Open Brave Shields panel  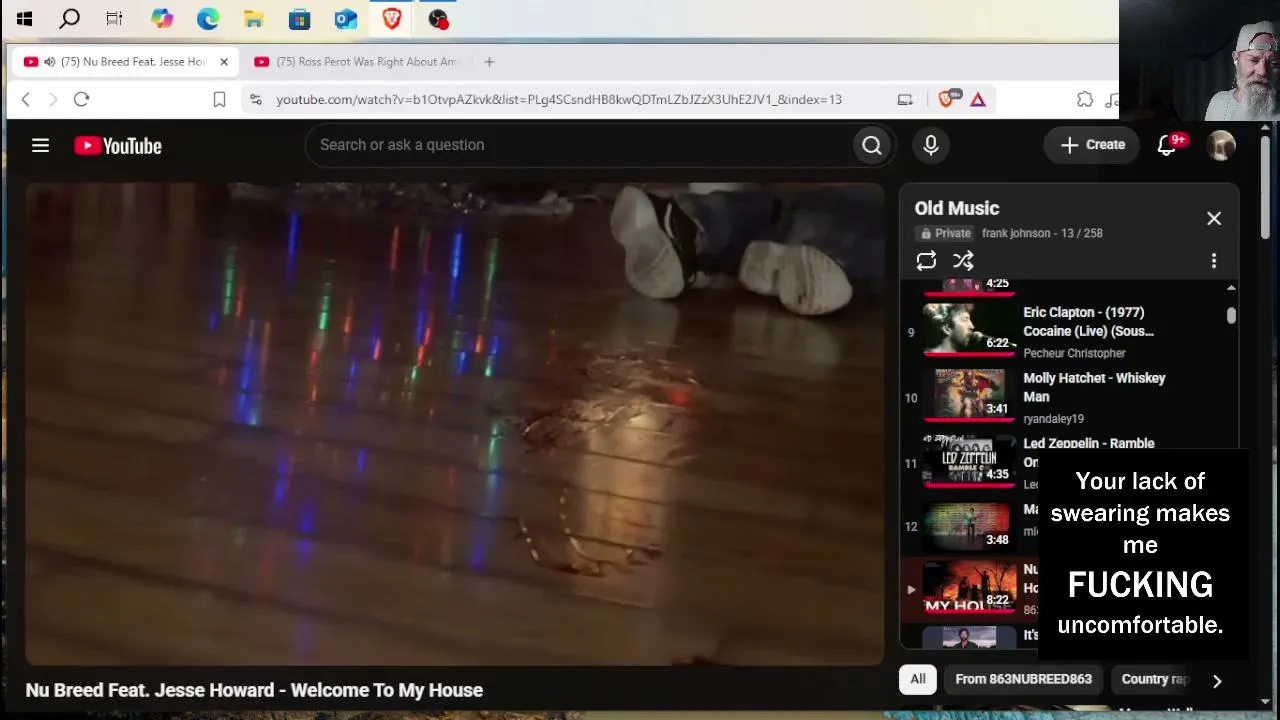click(x=946, y=98)
